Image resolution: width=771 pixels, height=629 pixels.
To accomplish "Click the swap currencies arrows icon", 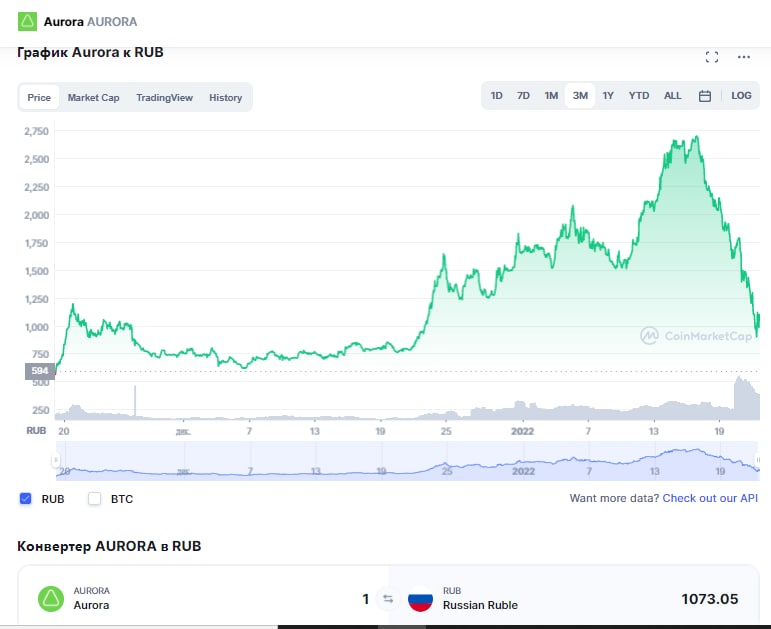I will click(388, 599).
